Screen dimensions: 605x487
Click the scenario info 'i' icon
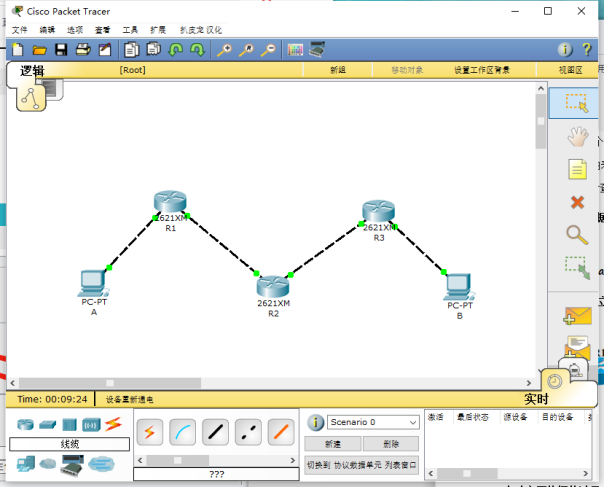click(316, 423)
